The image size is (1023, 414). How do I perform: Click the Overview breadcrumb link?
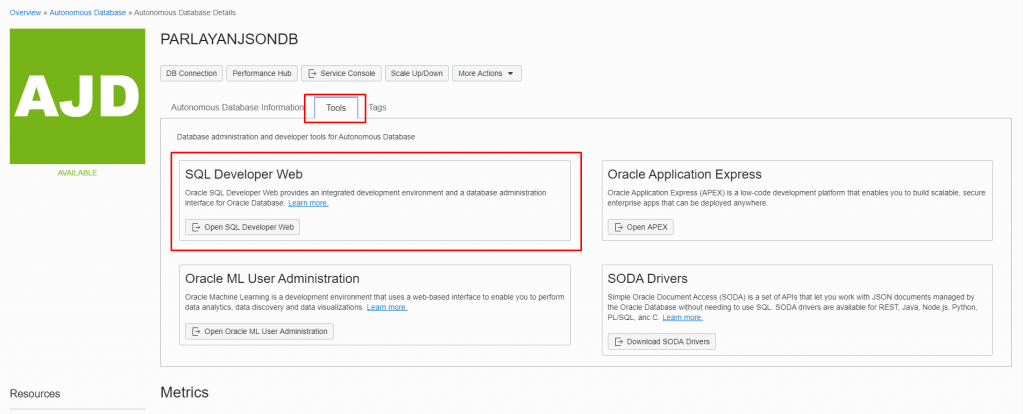point(25,12)
